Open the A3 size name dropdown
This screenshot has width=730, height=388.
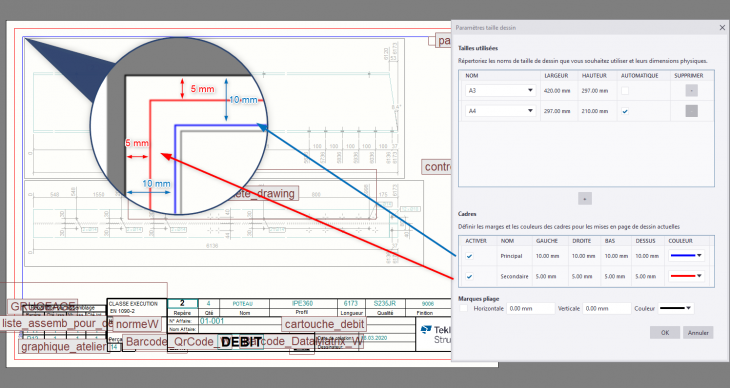tap(500, 90)
